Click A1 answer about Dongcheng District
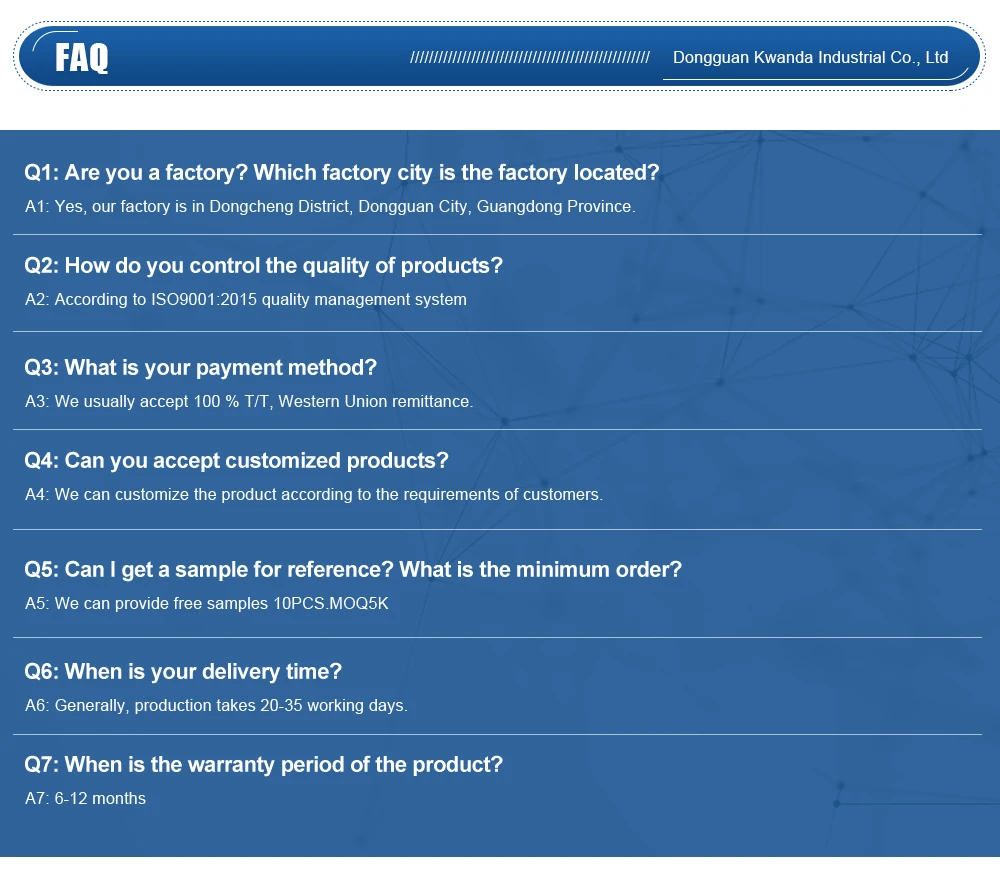Image resolution: width=1000 pixels, height=890 pixels. point(330,207)
